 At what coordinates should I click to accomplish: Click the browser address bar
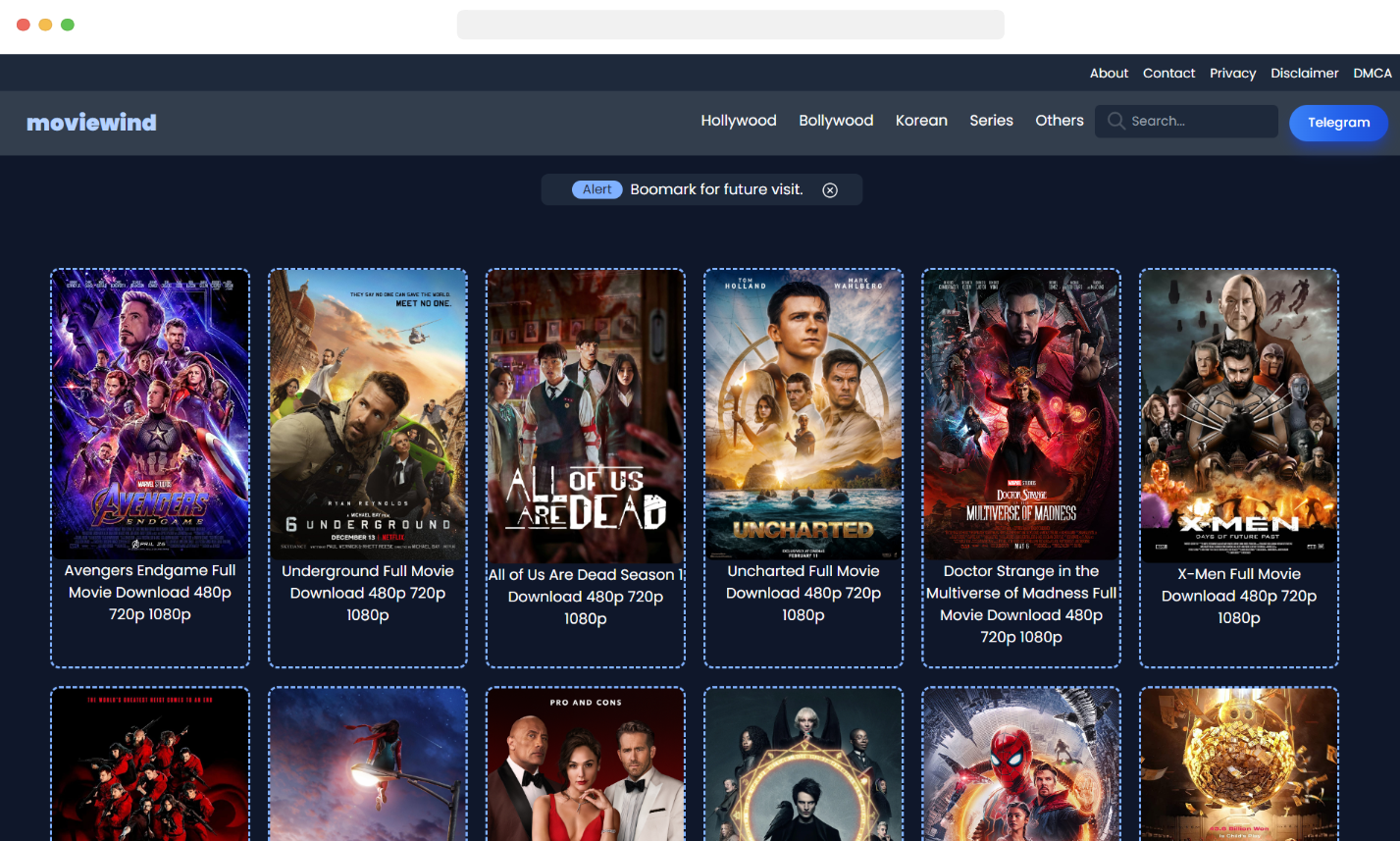[731, 25]
